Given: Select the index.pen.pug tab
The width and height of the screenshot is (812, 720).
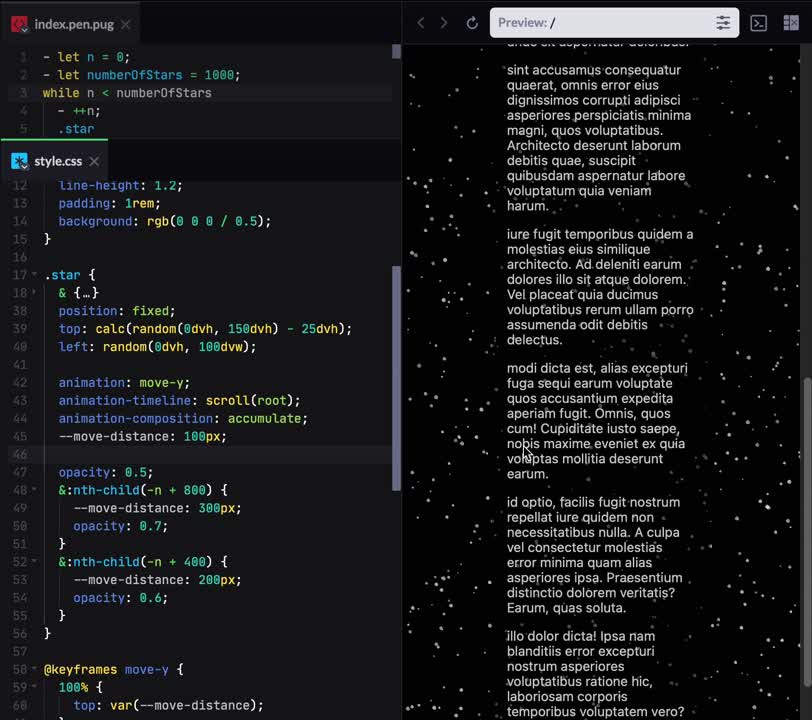Looking at the screenshot, I should (x=74, y=23).
